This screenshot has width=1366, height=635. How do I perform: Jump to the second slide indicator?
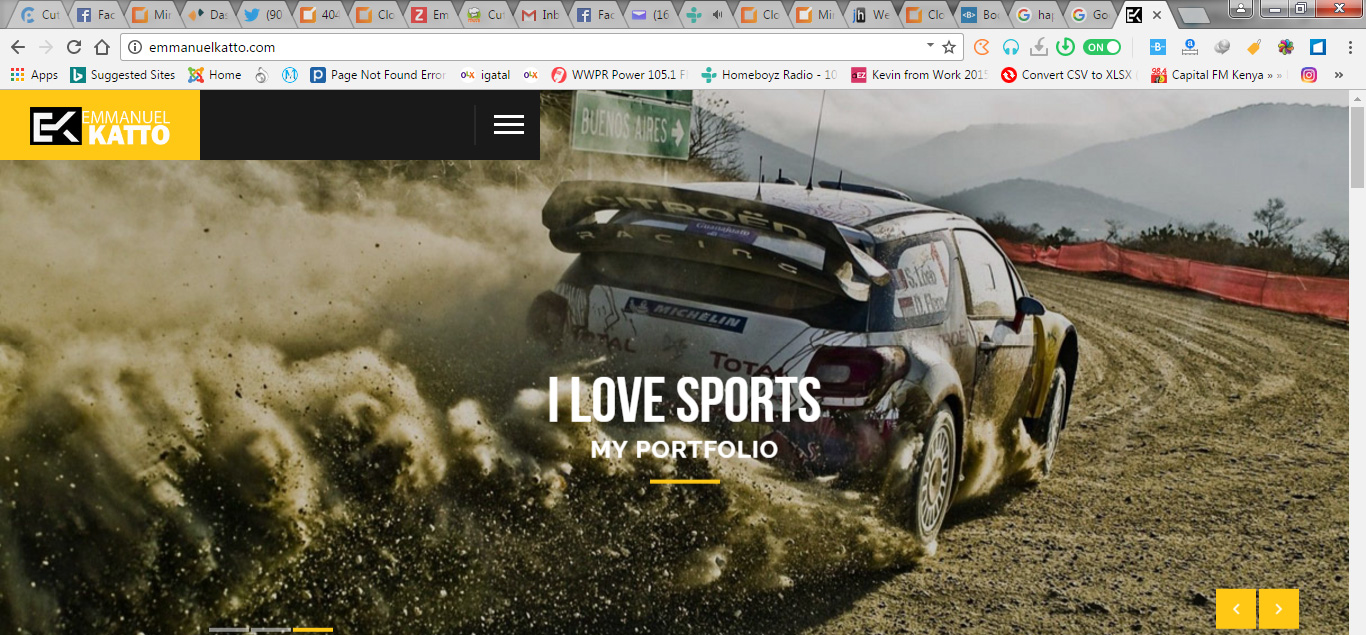click(x=270, y=630)
